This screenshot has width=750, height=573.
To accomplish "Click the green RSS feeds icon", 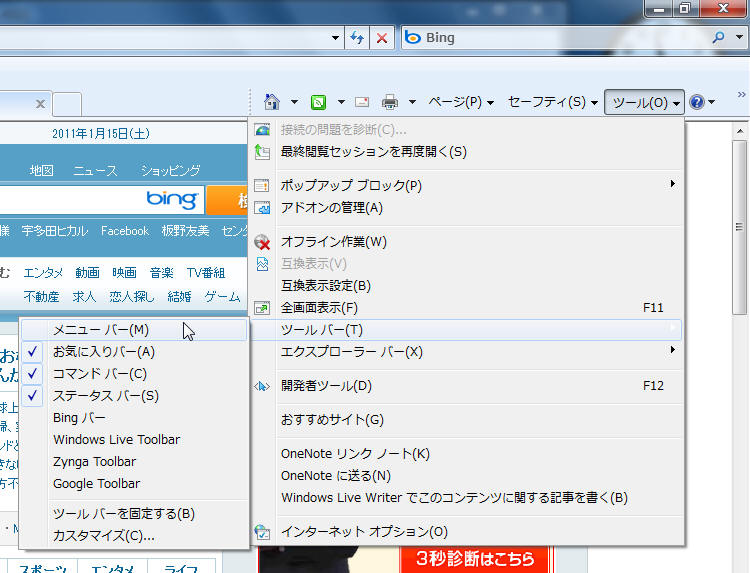I will [319, 102].
